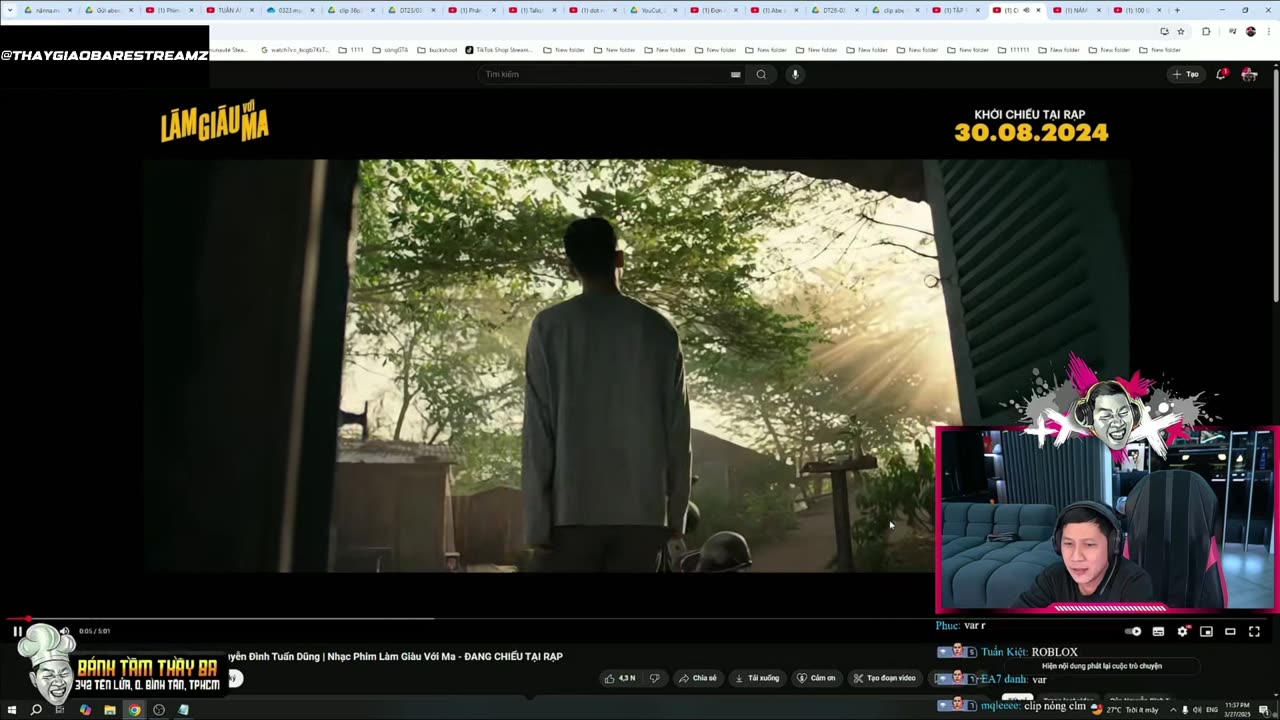
Task: Bookmark this page with the star icon
Action: point(1181,31)
